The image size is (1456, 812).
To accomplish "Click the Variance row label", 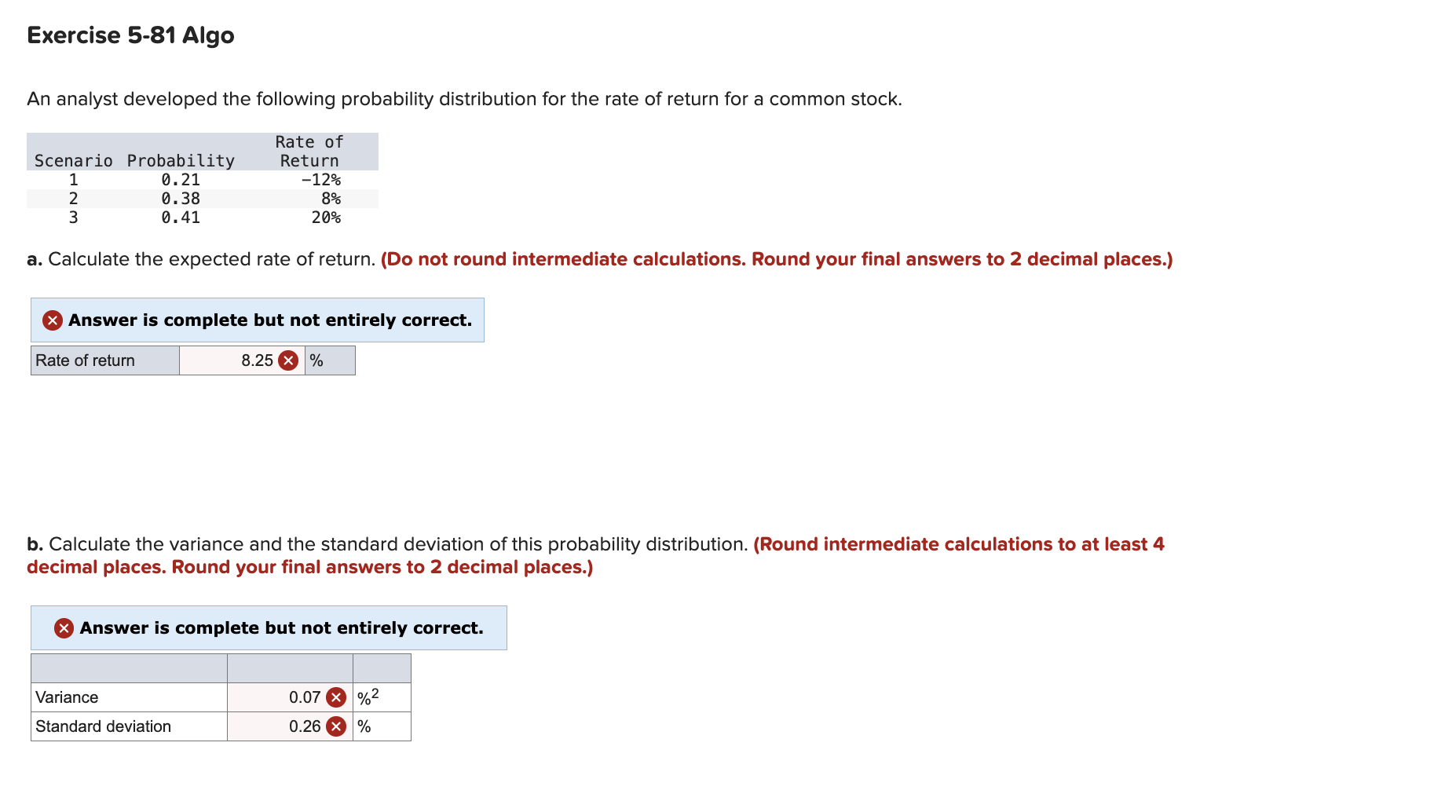I will pyautogui.click(x=66, y=697).
